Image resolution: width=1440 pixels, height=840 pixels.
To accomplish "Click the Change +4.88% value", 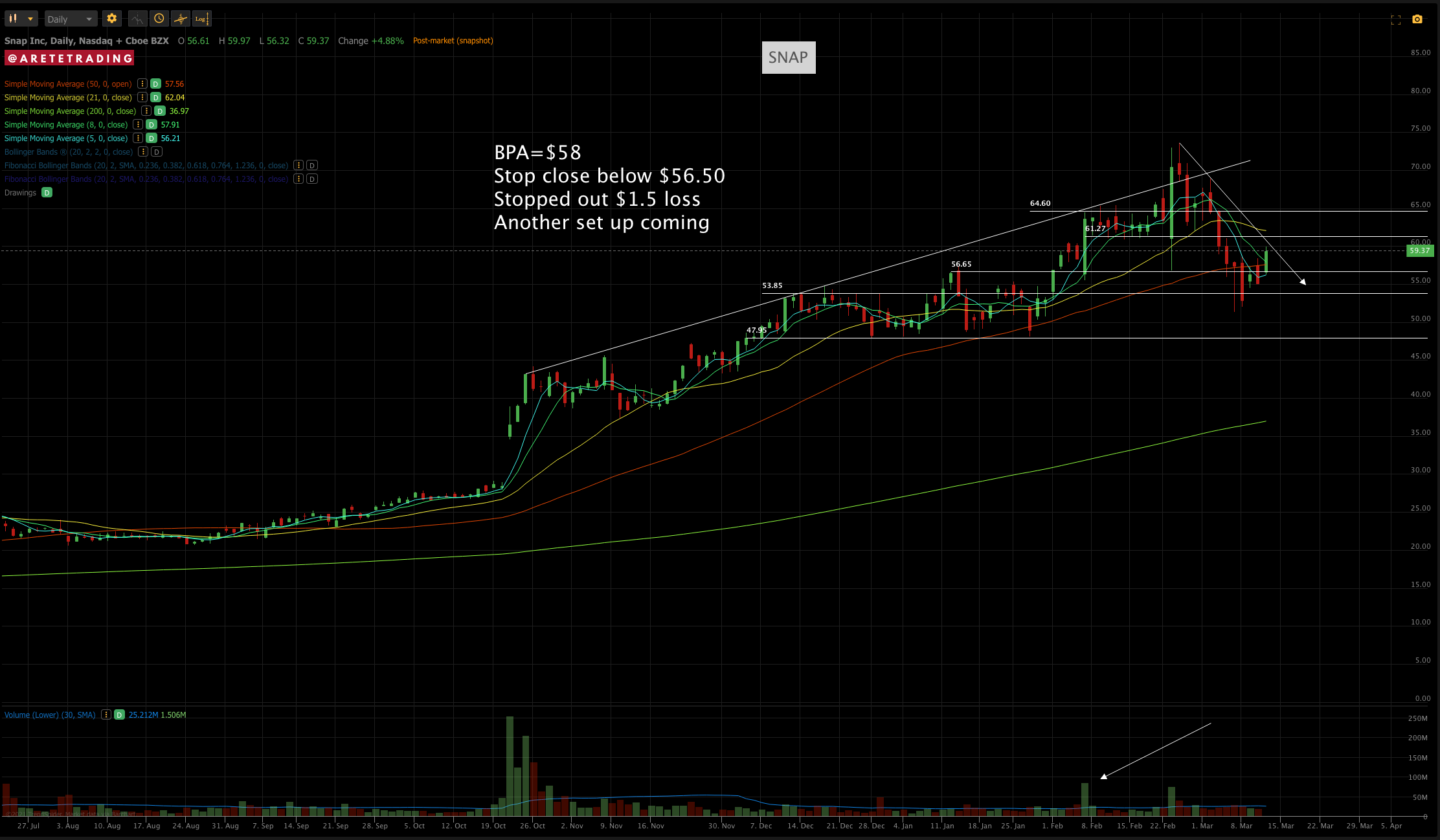I will (371, 41).
